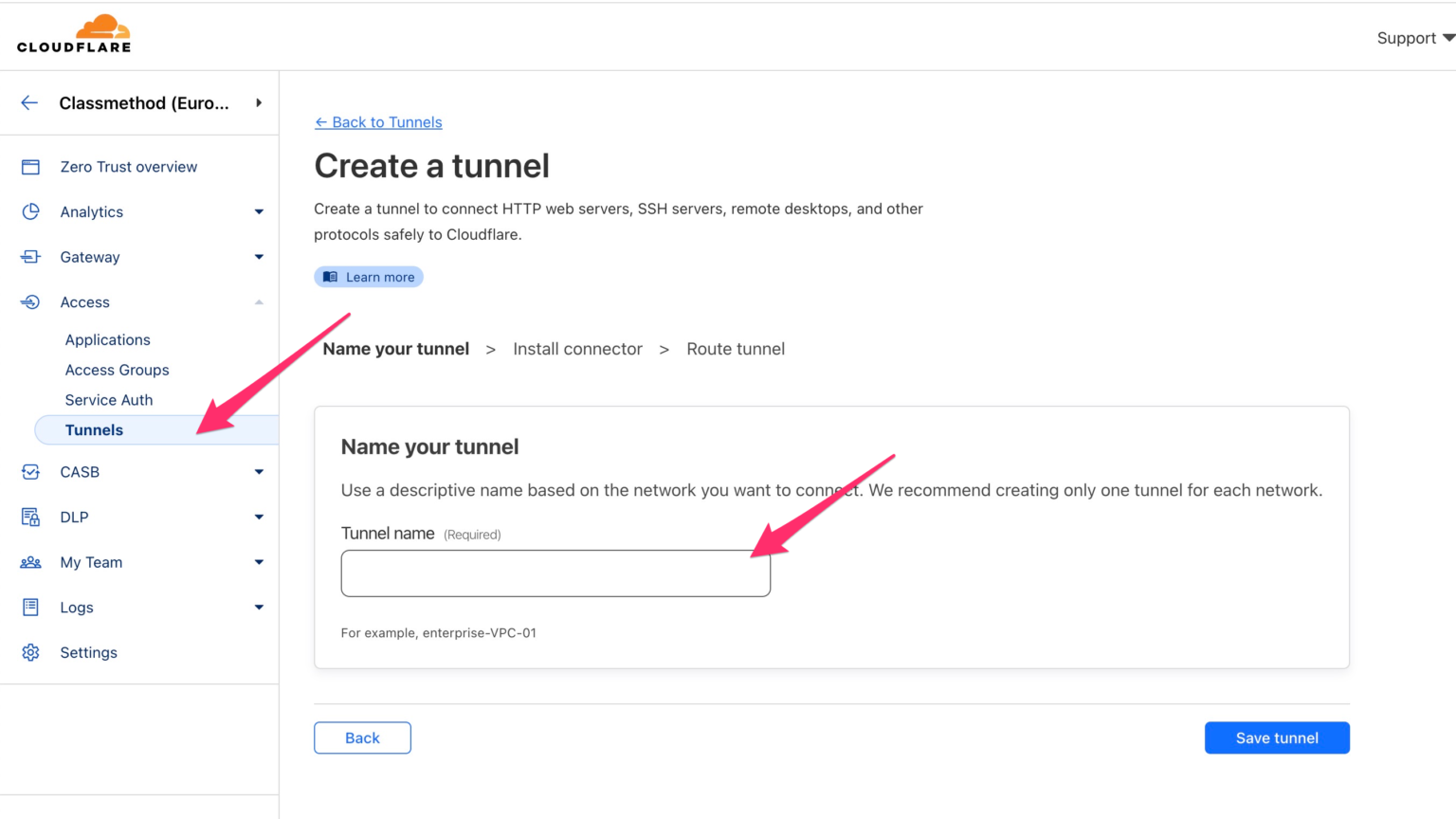
Task: Open Gateway using its sidebar icon
Action: coord(29,257)
